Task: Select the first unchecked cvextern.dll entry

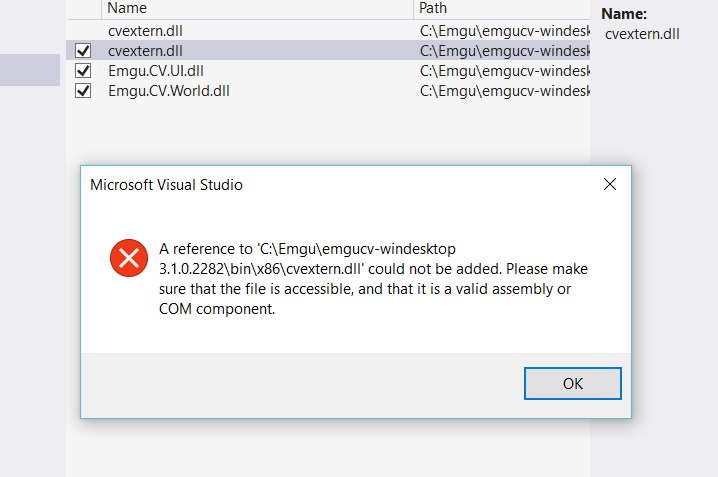Action: point(145,31)
